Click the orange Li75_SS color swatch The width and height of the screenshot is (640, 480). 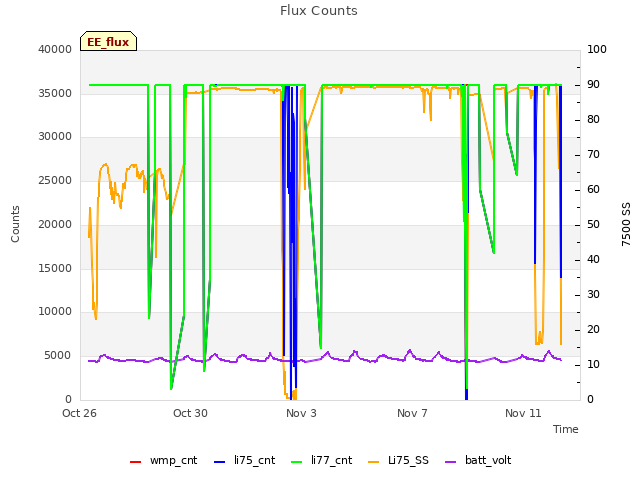(373, 462)
